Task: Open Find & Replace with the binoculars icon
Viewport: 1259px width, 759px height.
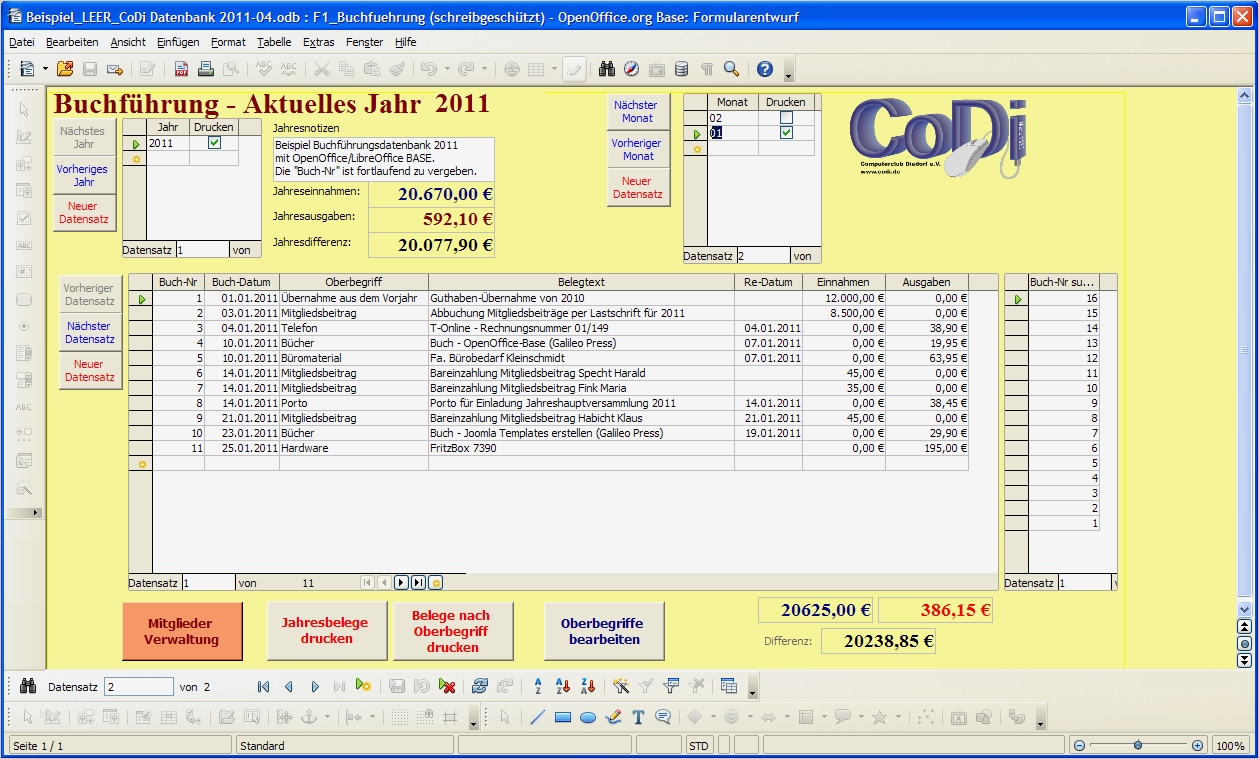Action: tap(606, 68)
